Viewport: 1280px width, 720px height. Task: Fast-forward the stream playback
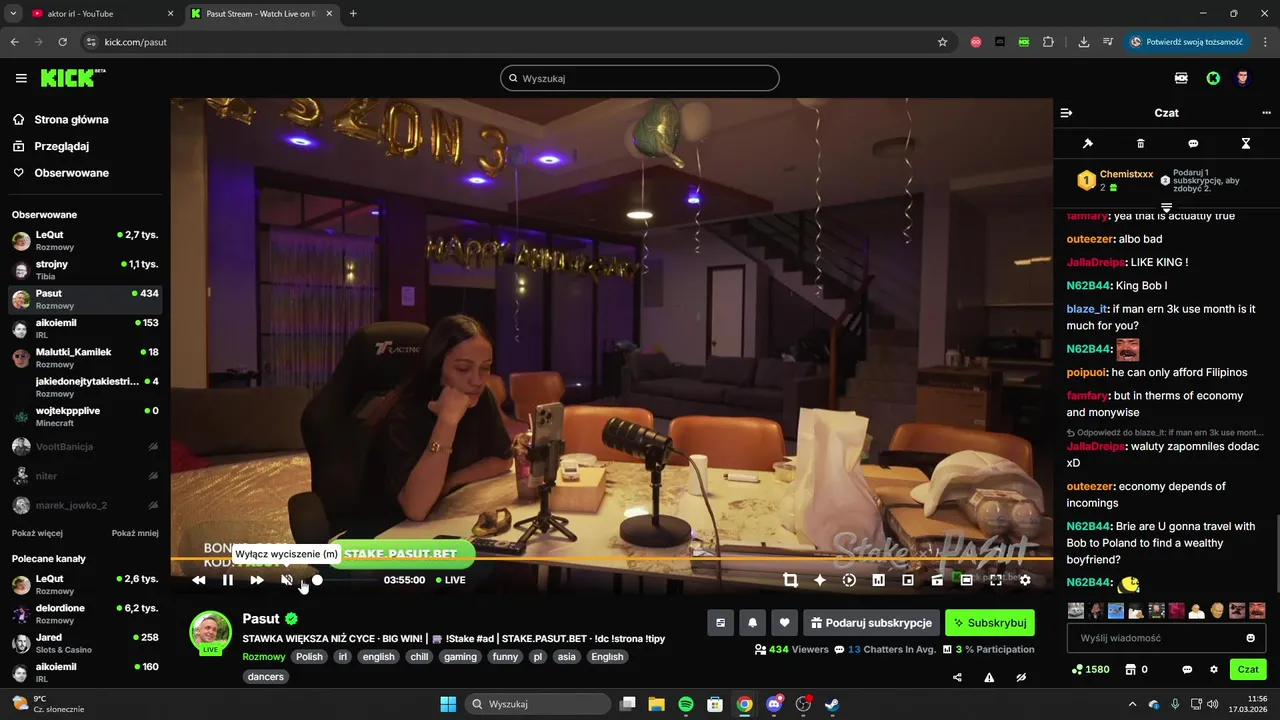point(257,580)
